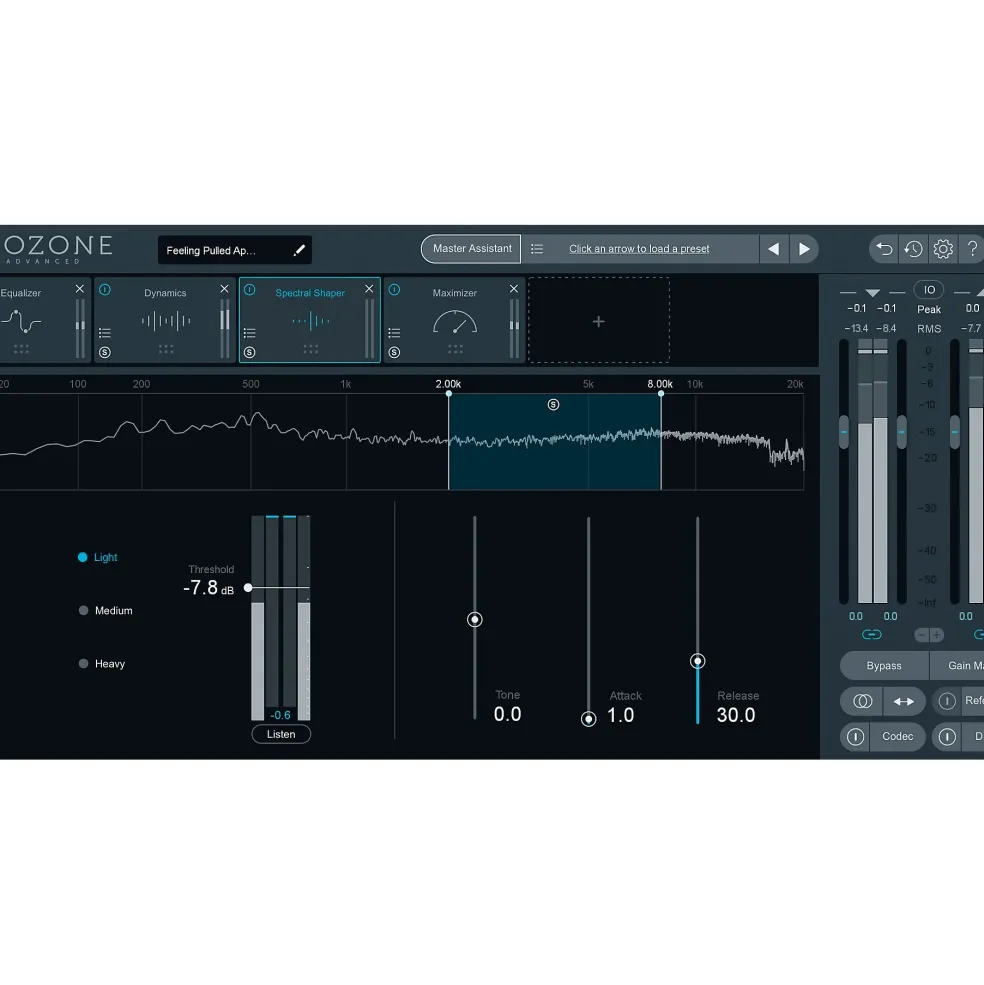
Task: Remove the Equalizer module with its X
Action: click(x=80, y=288)
